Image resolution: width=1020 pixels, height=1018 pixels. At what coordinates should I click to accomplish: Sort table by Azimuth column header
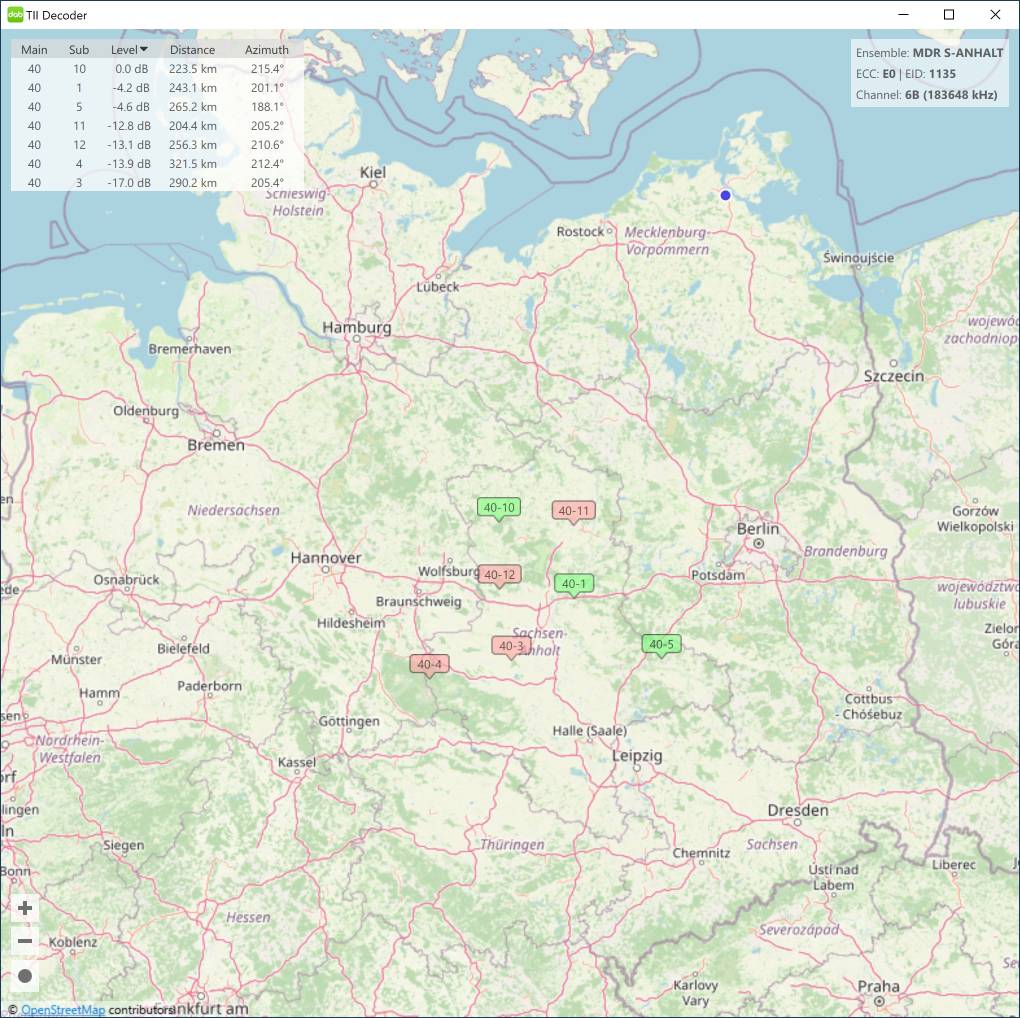266,50
